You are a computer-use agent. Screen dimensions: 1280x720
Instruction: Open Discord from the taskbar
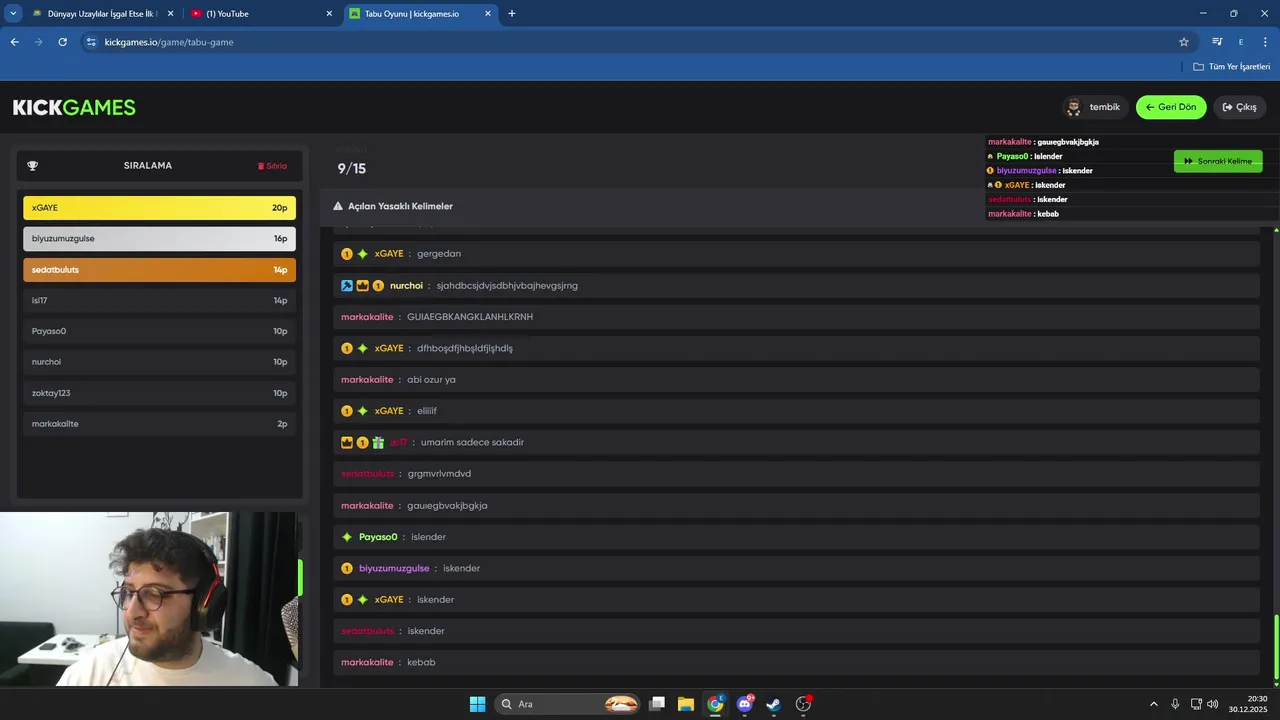click(x=745, y=704)
